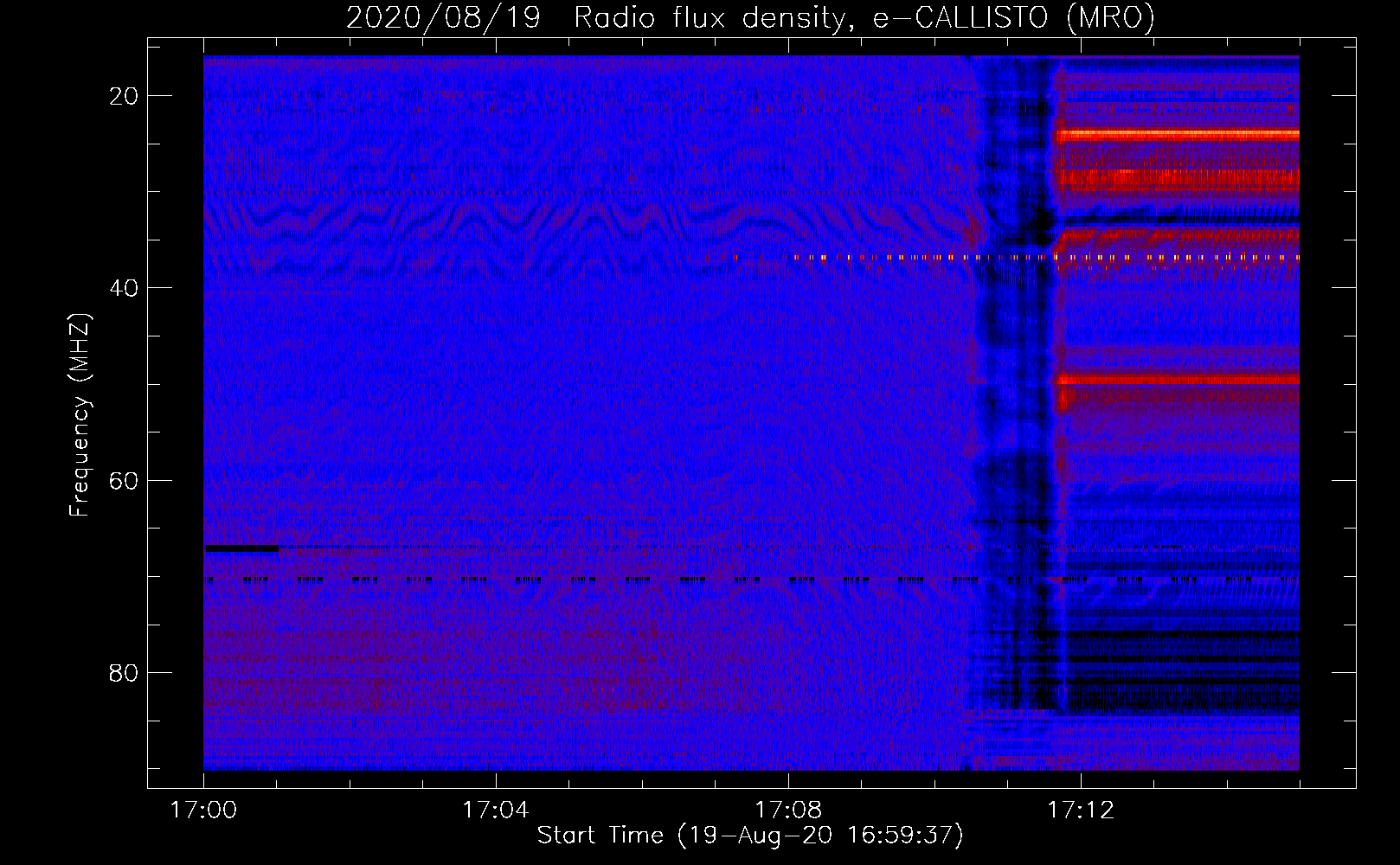Click the '40' frequency tick label
This screenshot has height=865, width=1400.
coord(125,288)
